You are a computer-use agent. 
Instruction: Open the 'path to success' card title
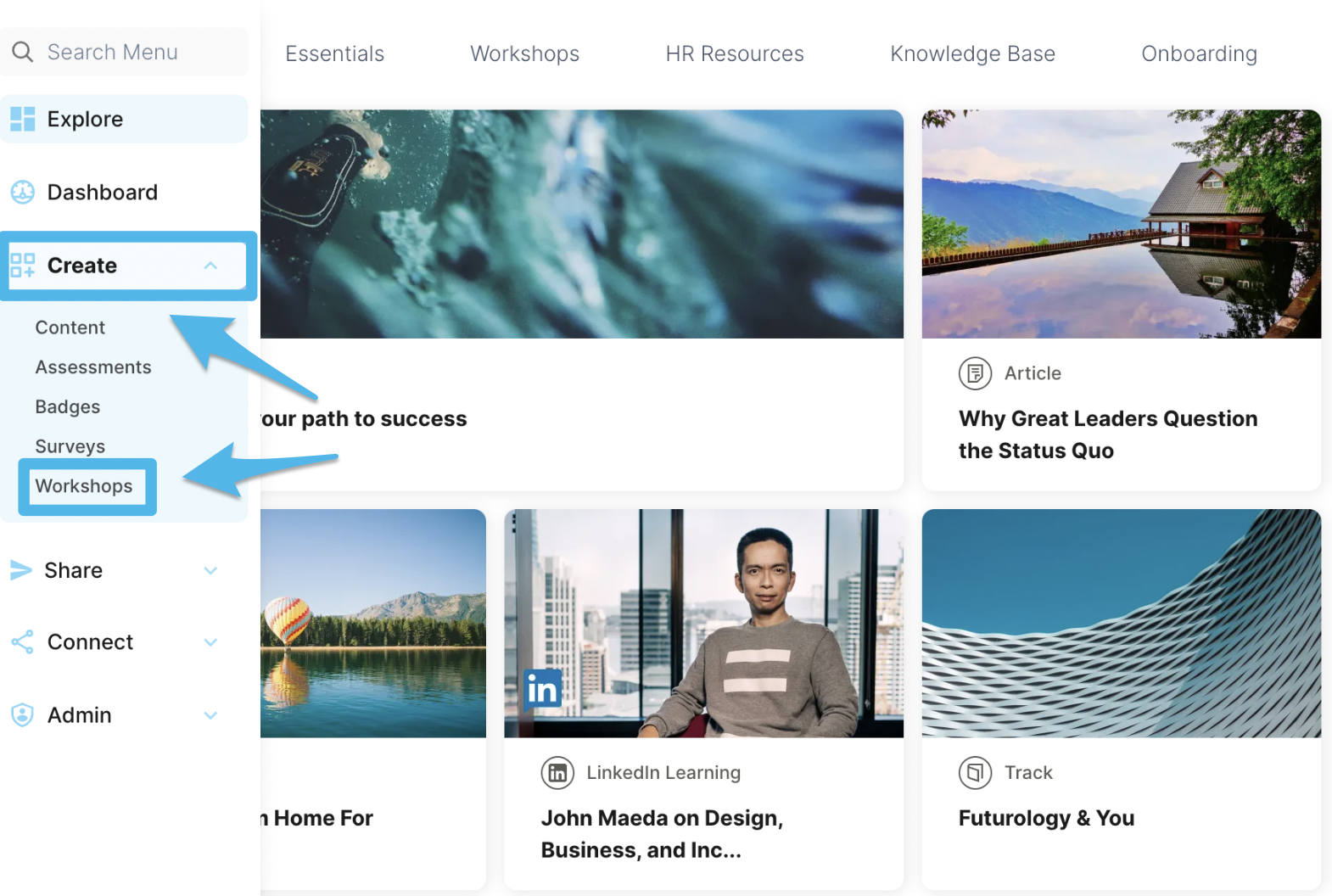click(364, 419)
